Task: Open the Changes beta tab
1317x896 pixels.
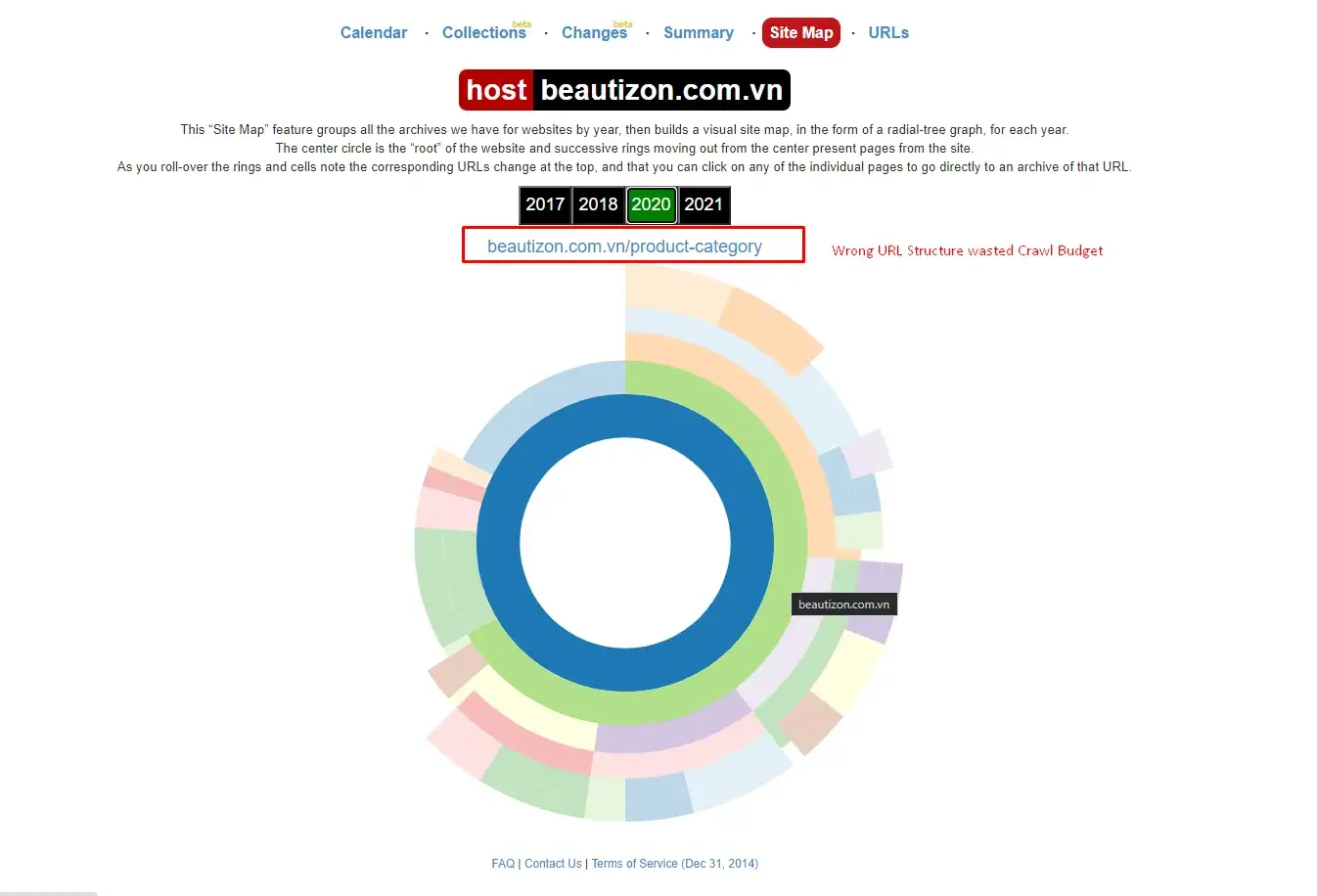Action: (594, 32)
